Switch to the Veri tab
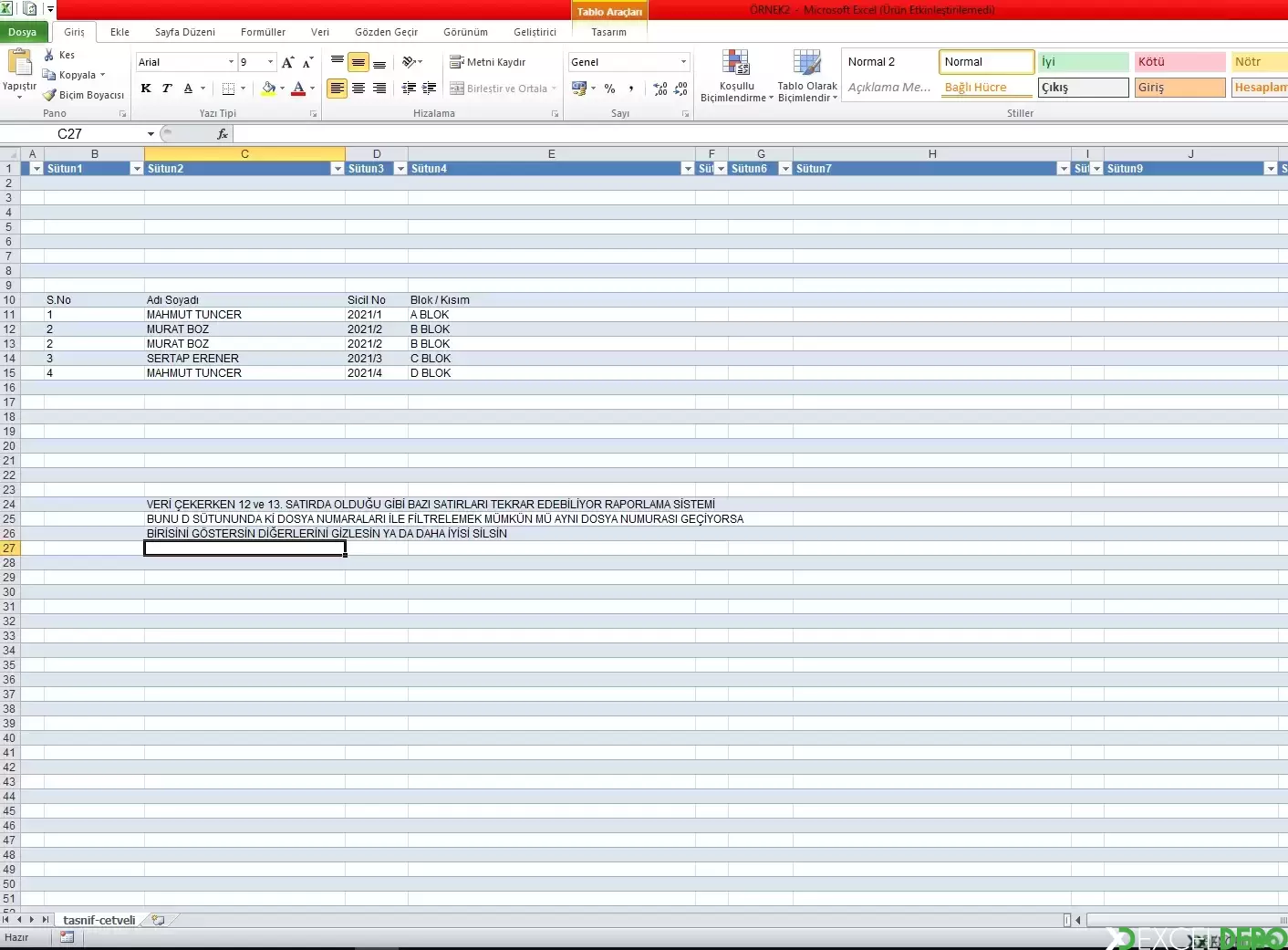Screen dimensions: 1288x950 (320, 32)
